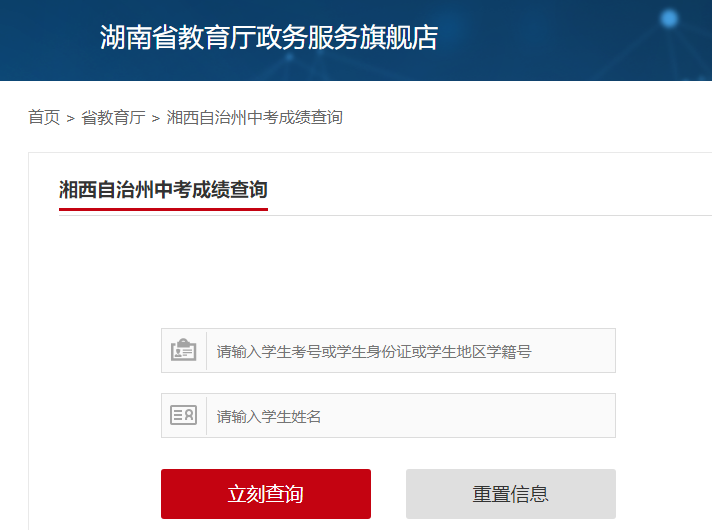Click 湘西自治州中考成绩查询 in the breadcrumb trail

tap(254, 118)
